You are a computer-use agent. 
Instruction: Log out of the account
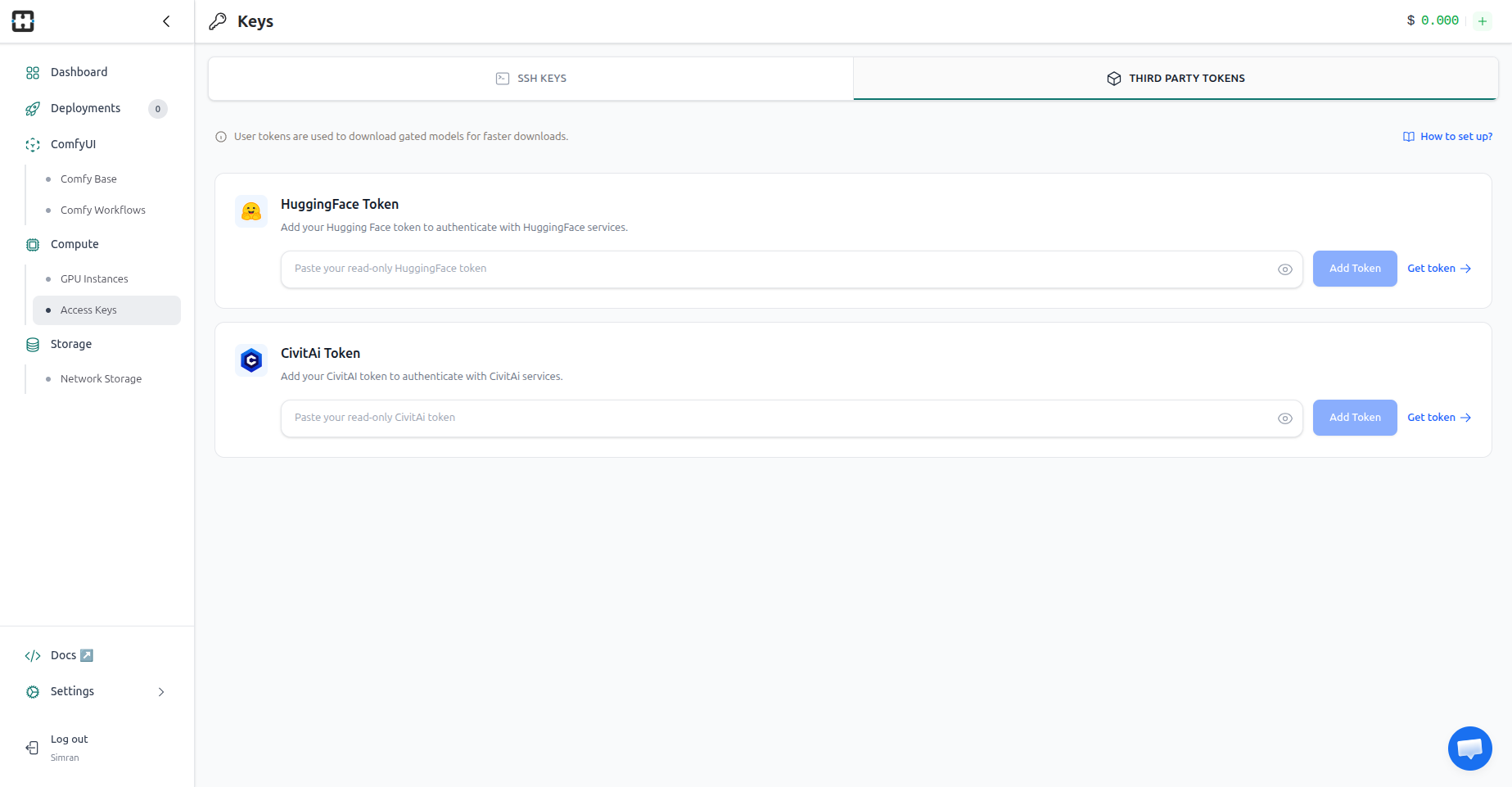[x=69, y=739]
